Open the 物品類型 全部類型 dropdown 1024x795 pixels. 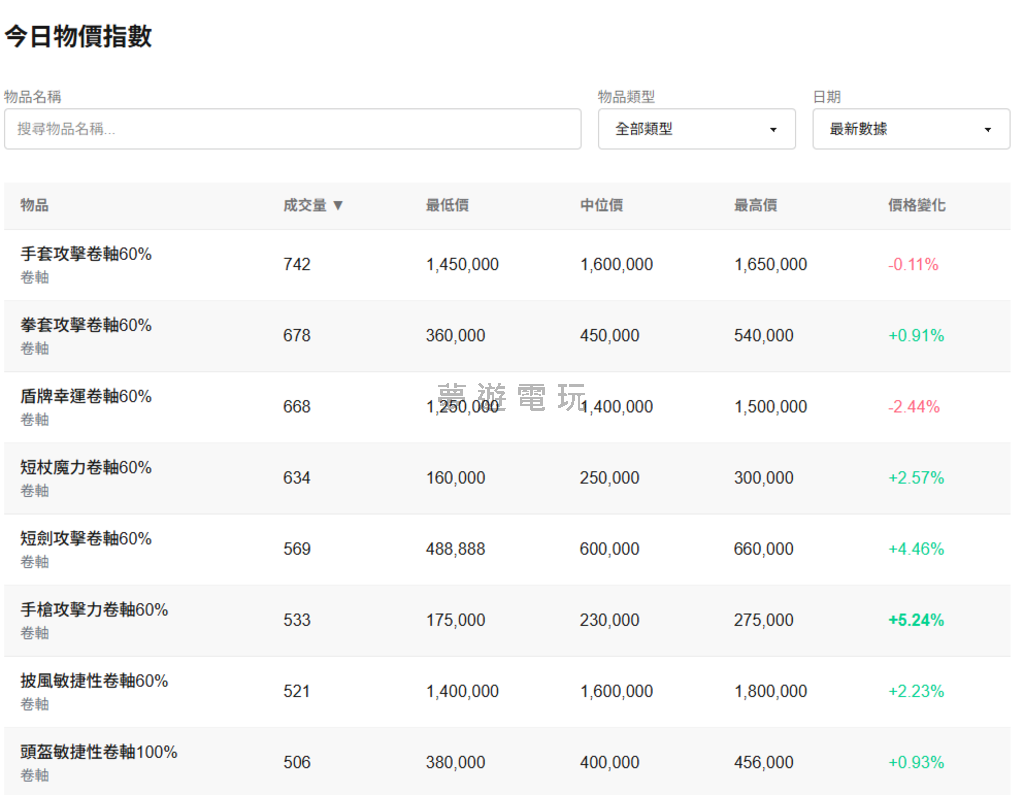pos(696,129)
